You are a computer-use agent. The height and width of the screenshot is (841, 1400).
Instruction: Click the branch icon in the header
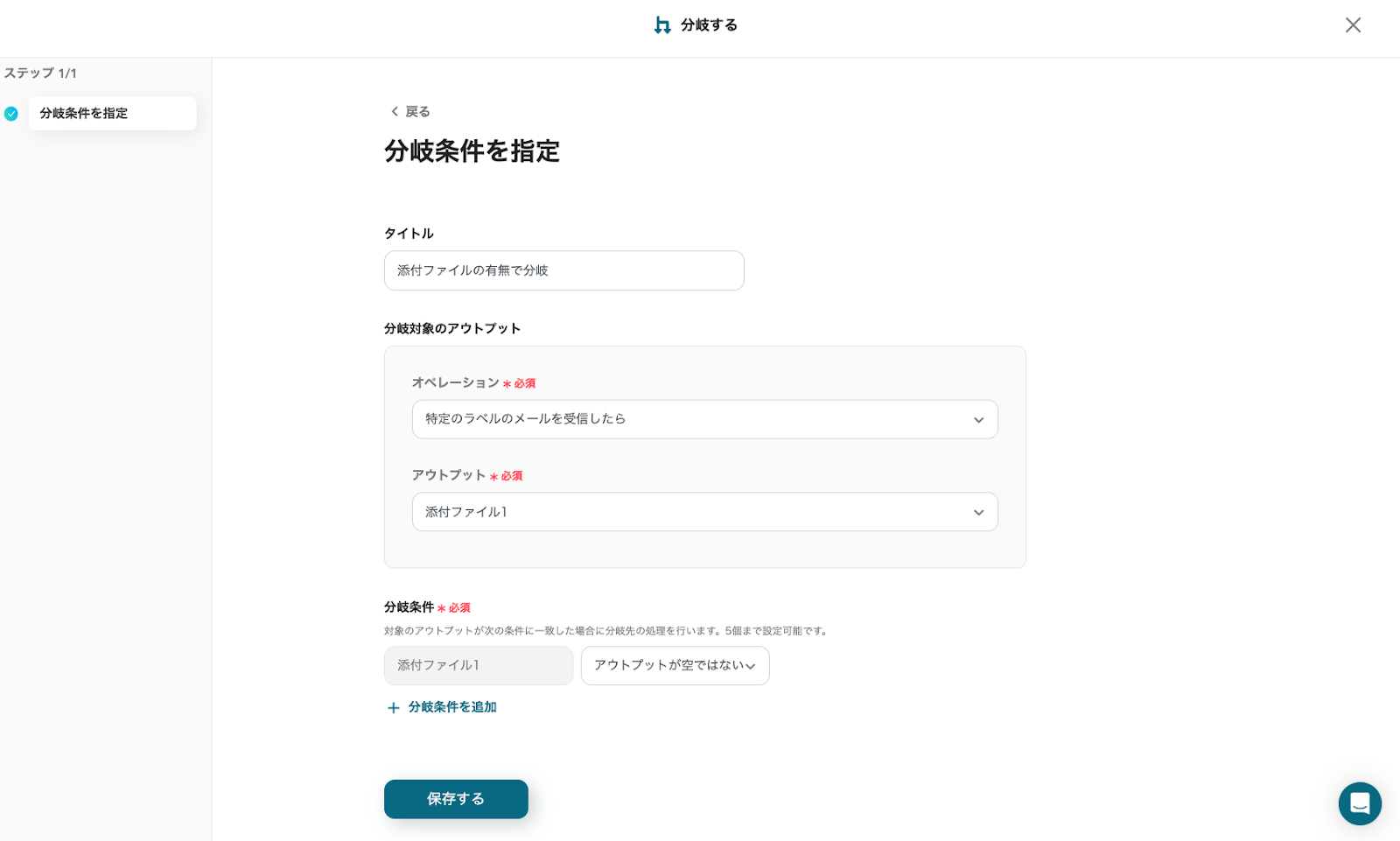[x=662, y=25]
